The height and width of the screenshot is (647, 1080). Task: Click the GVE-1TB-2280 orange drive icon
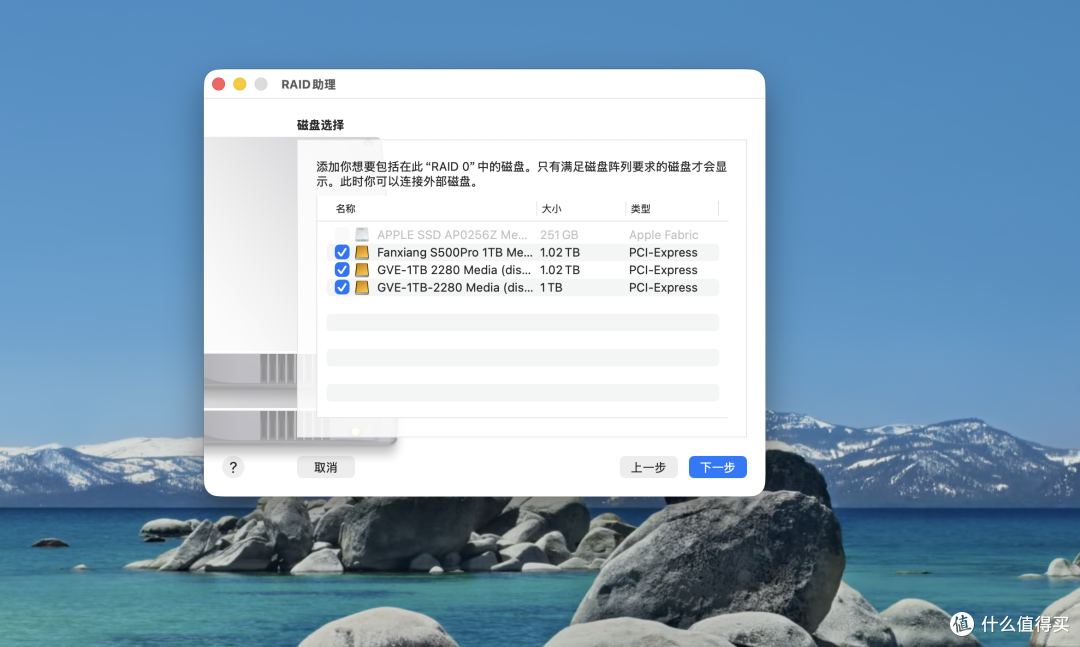[x=362, y=287]
